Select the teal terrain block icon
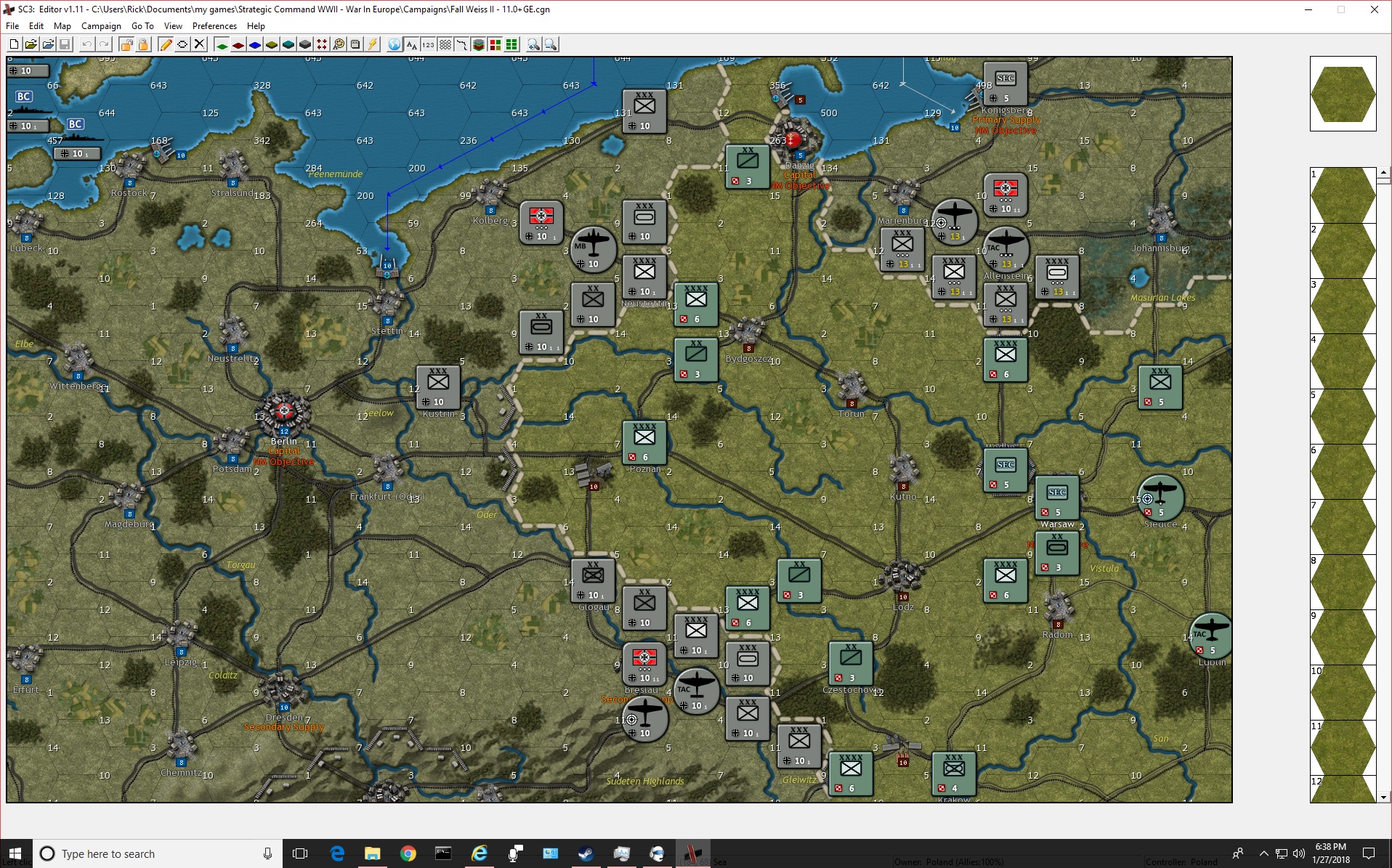The image size is (1392, 868). point(288,44)
